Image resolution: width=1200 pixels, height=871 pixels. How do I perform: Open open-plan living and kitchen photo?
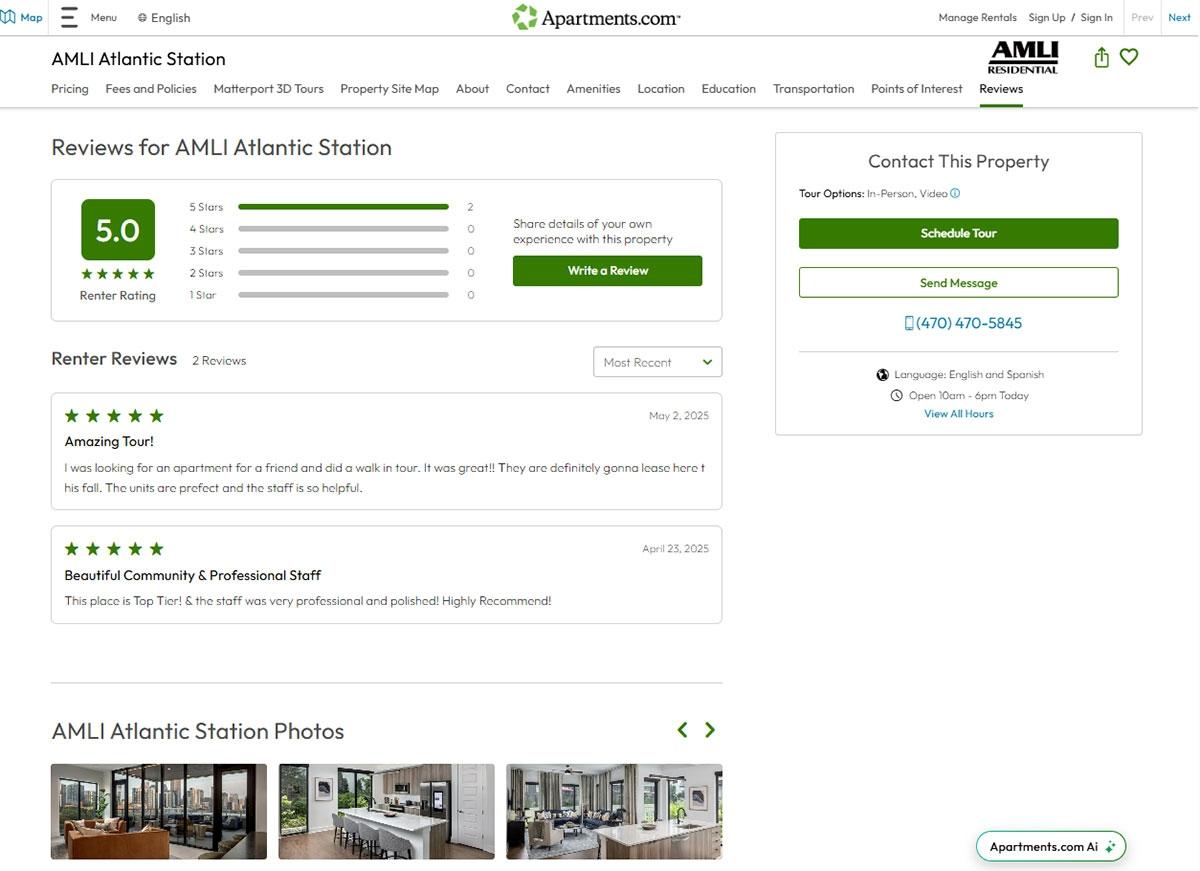(614, 811)
